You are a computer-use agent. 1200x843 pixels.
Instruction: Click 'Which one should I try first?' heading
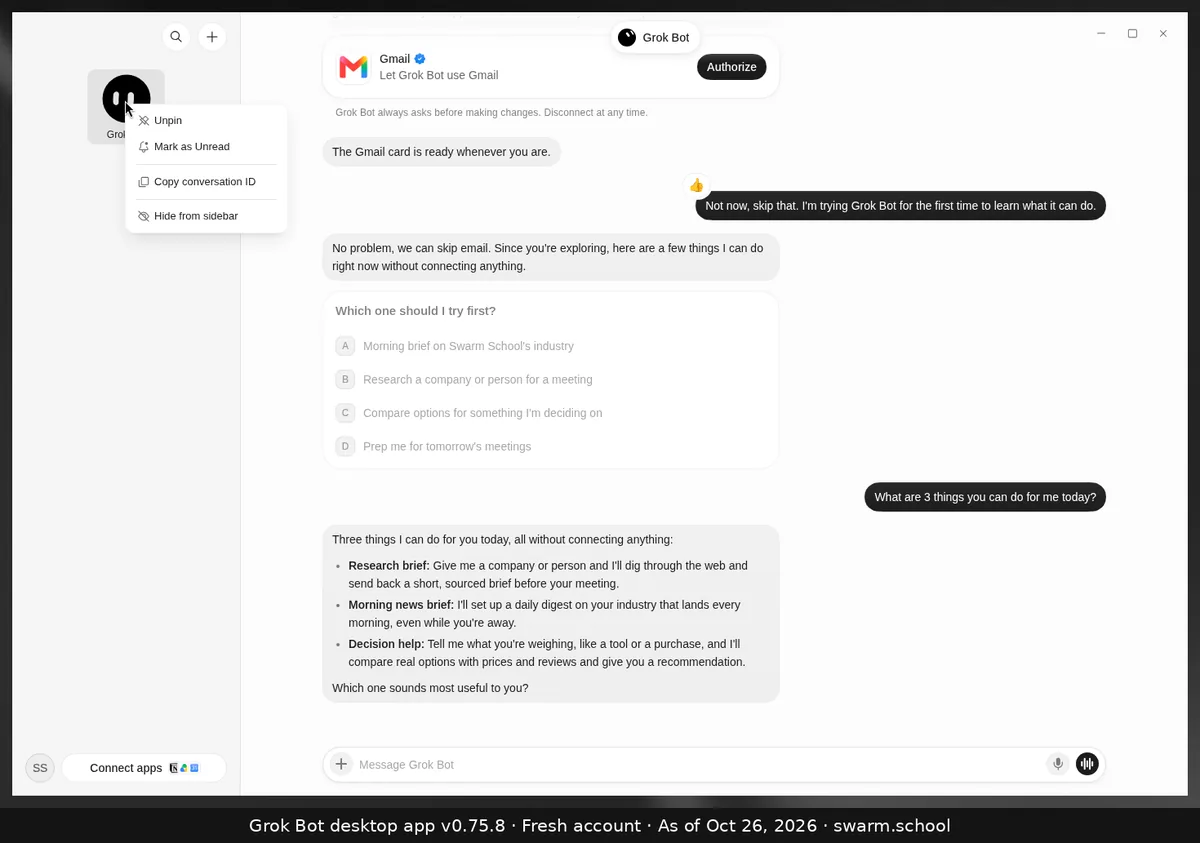coord(415,311)
